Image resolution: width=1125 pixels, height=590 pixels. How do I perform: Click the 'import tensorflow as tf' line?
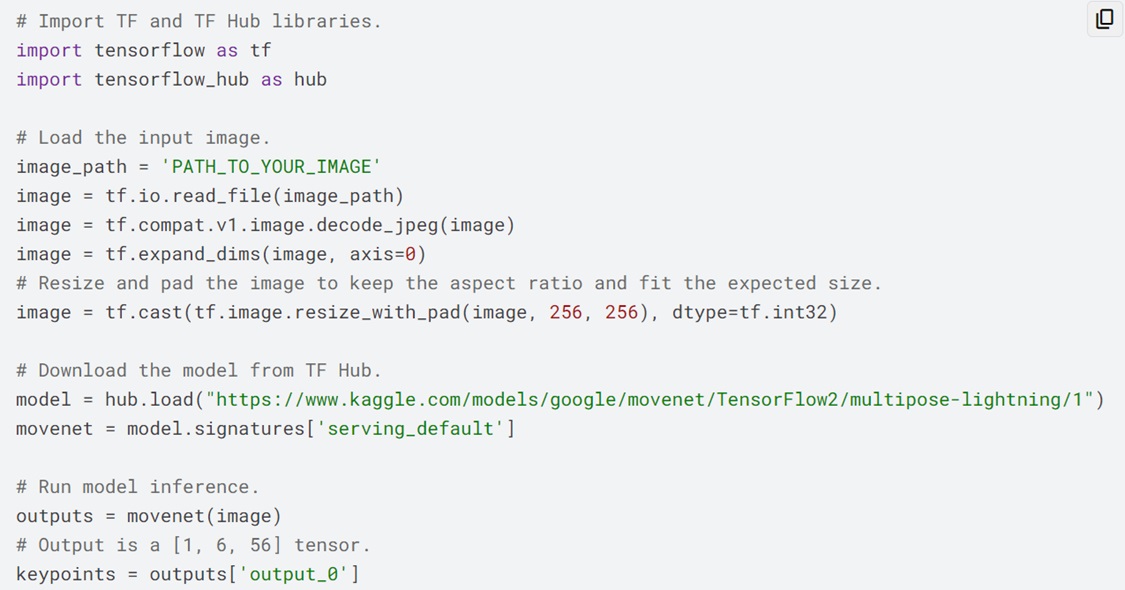[143, 50]
